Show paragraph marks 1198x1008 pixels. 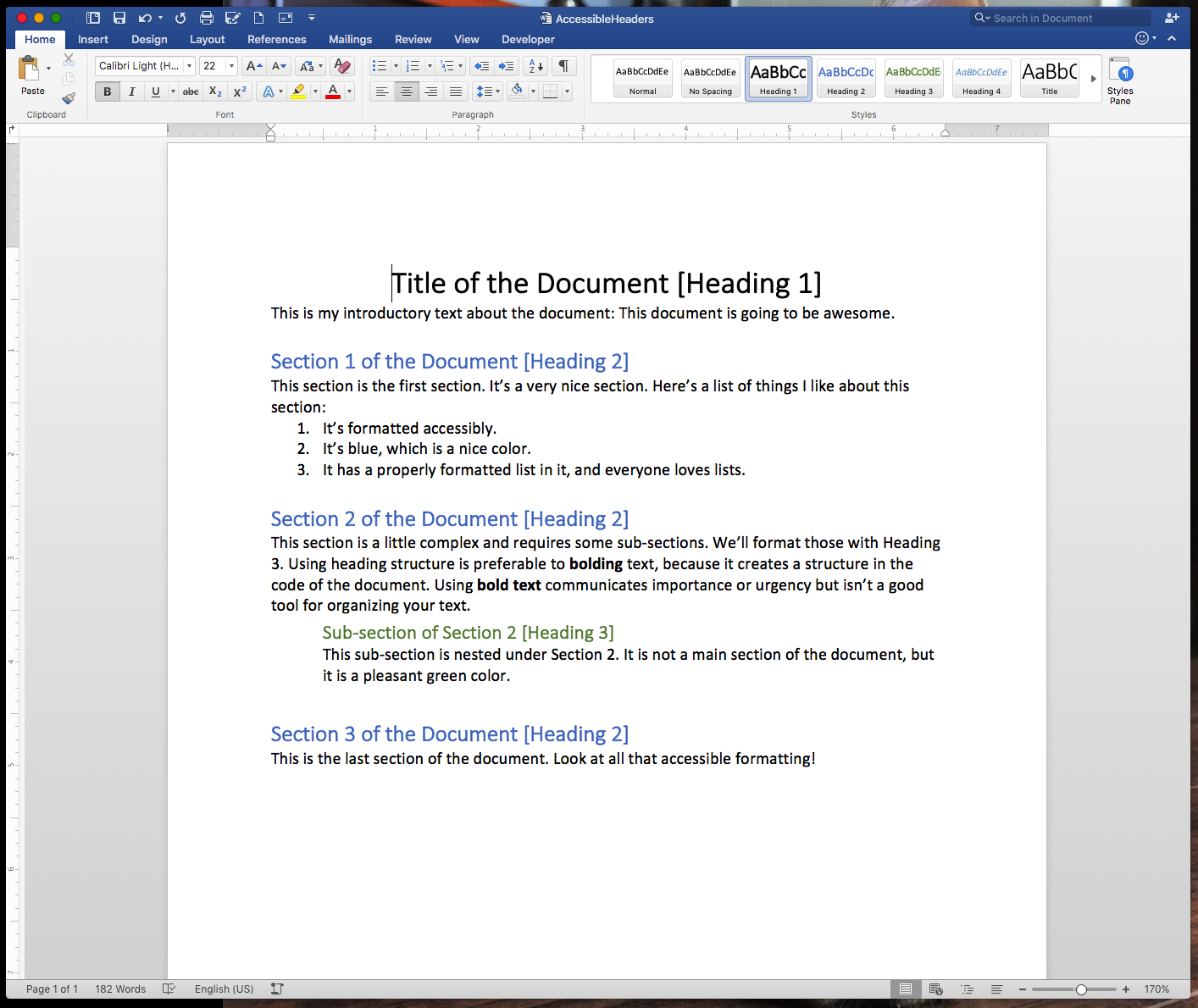(x=563, y=65)
